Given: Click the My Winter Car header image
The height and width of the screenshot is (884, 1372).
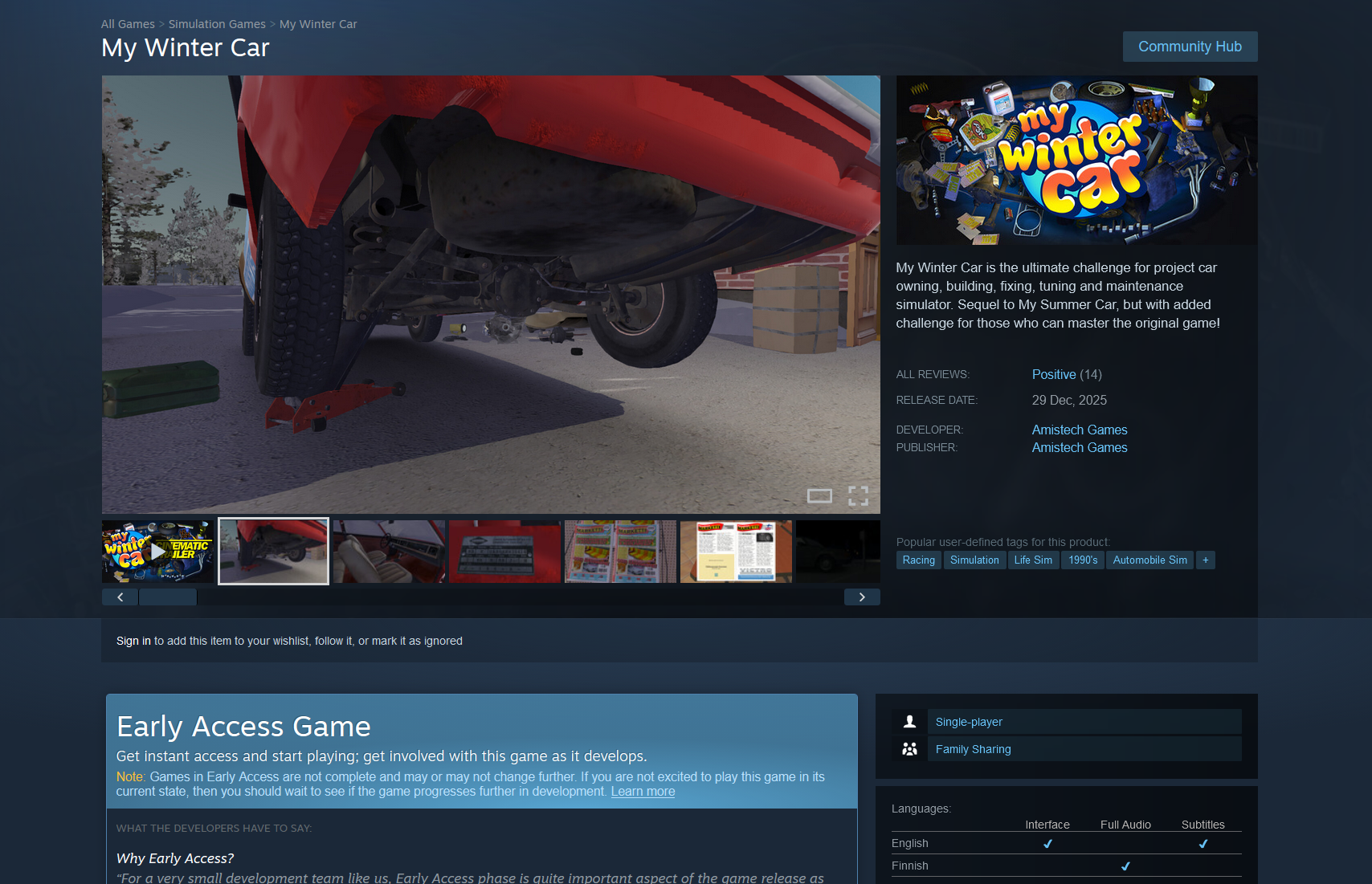Looking at the screenshot, I should point(1076,160).
